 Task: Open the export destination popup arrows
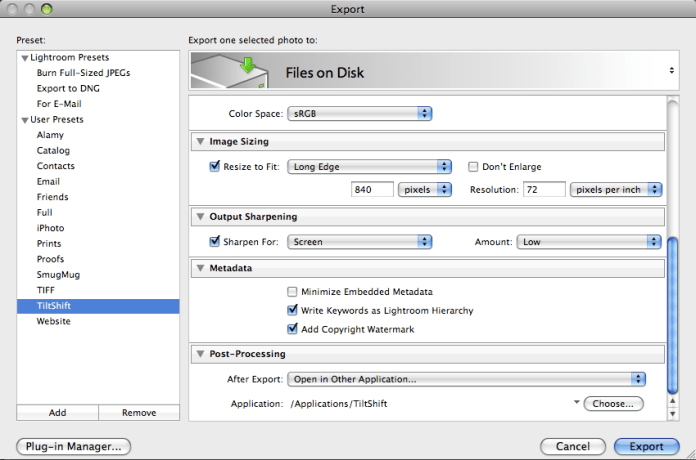pyautogui.click(x=671, y=71)
